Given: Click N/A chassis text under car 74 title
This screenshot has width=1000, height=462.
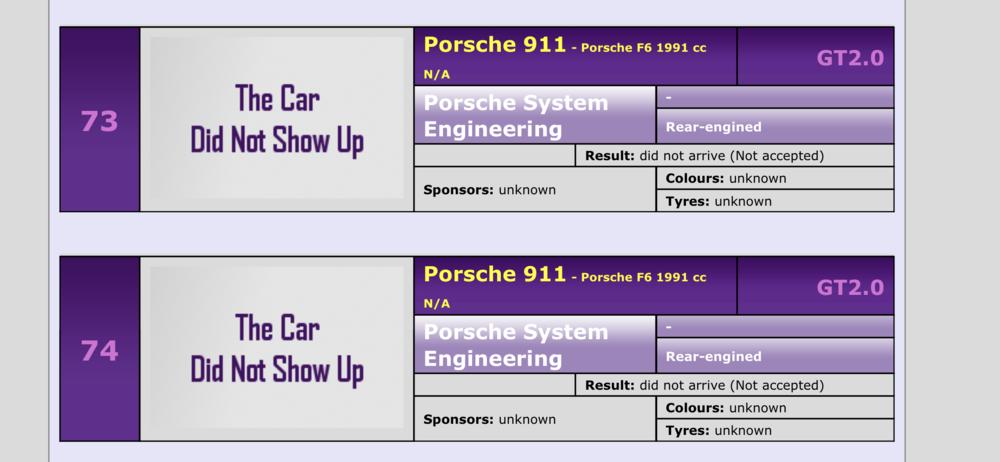Looking at the screenshot, I should [437, 304].
